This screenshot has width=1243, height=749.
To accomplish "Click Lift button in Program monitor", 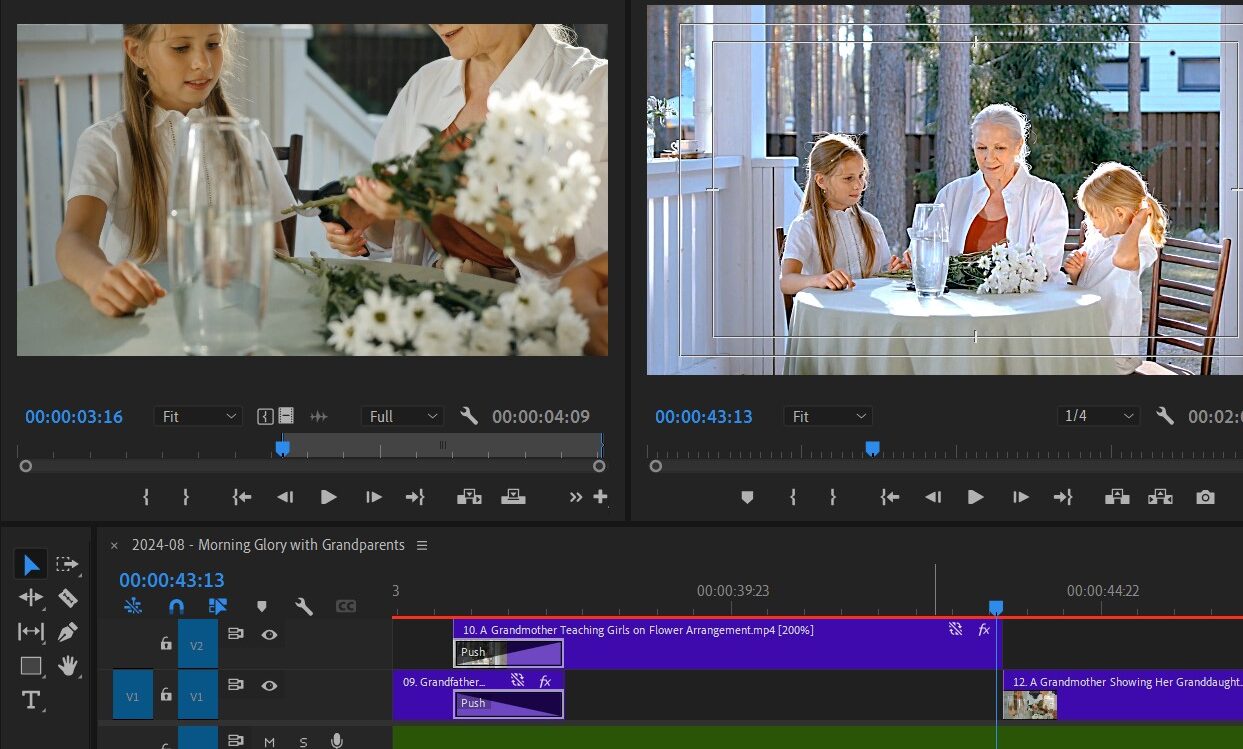I will click(1117, 496).
